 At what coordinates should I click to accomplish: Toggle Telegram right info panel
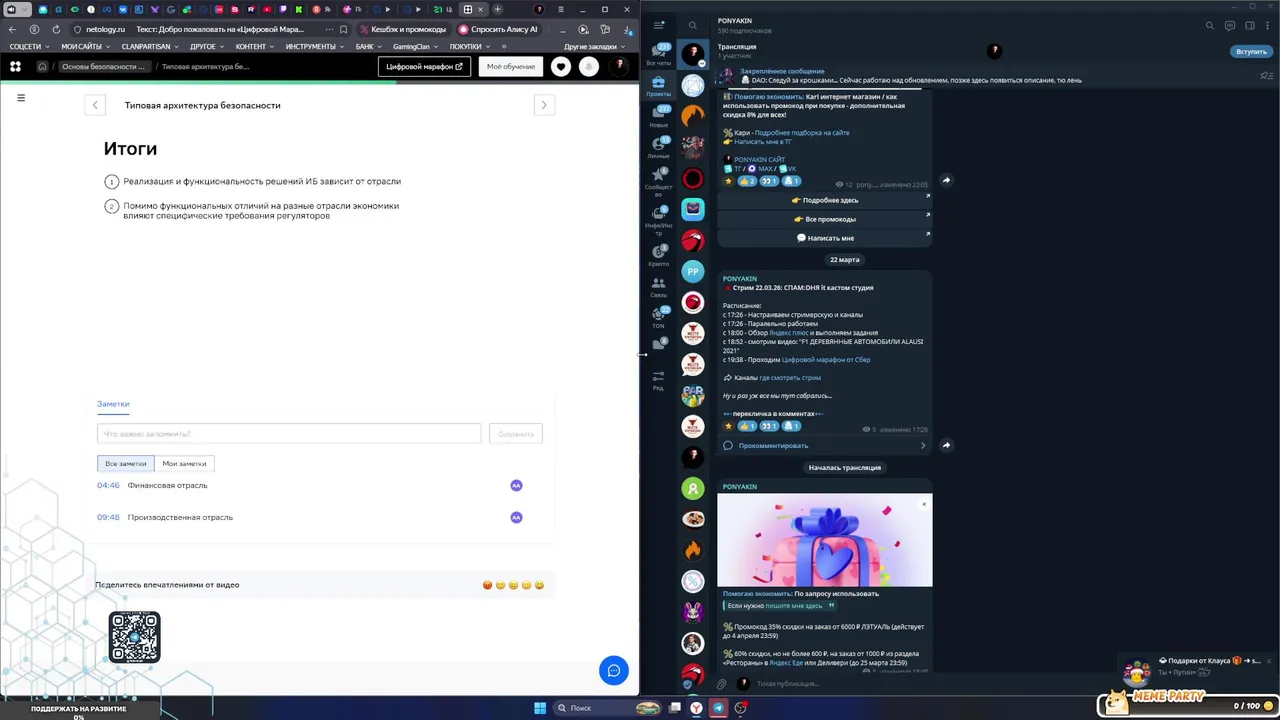point(1250,26)
